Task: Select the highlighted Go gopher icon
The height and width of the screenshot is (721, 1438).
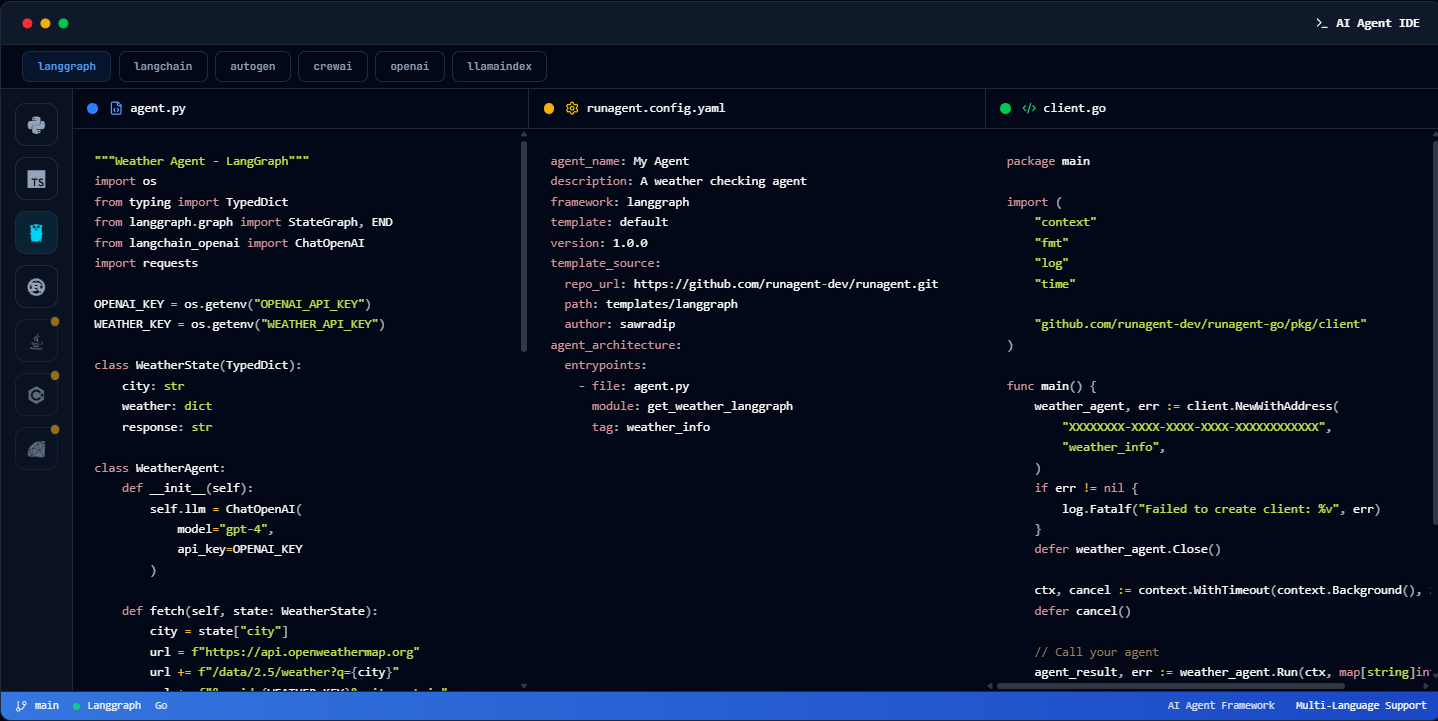Action: tap(36, 232)
